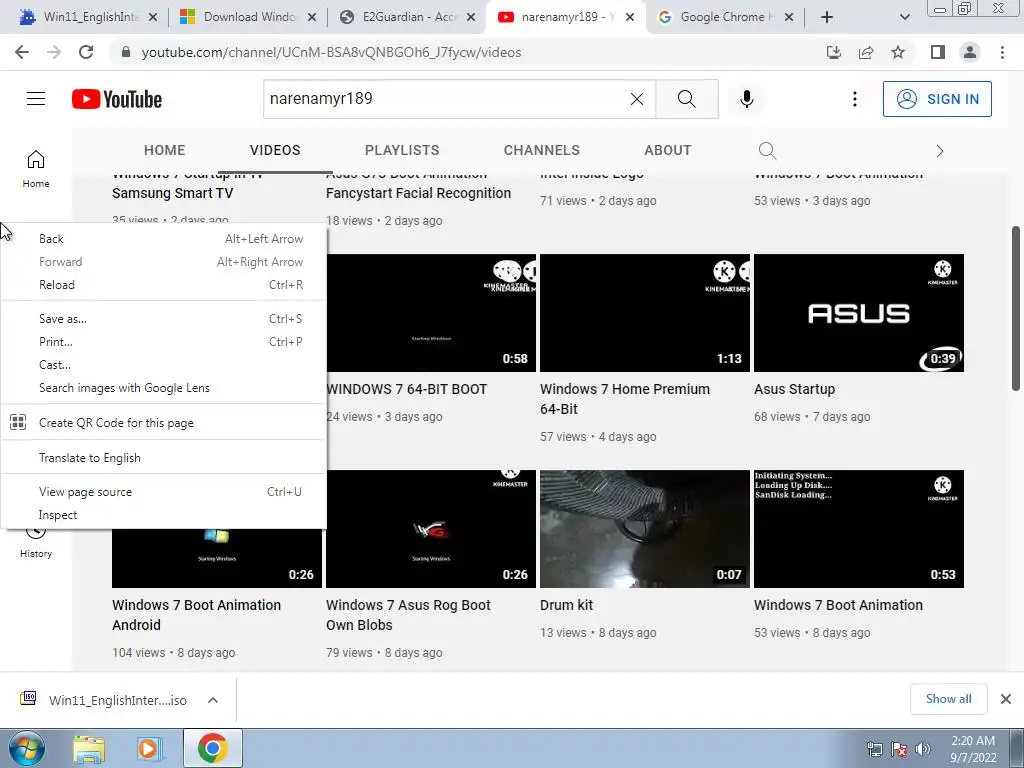Choose Save as... in context menu

point(163,319)
